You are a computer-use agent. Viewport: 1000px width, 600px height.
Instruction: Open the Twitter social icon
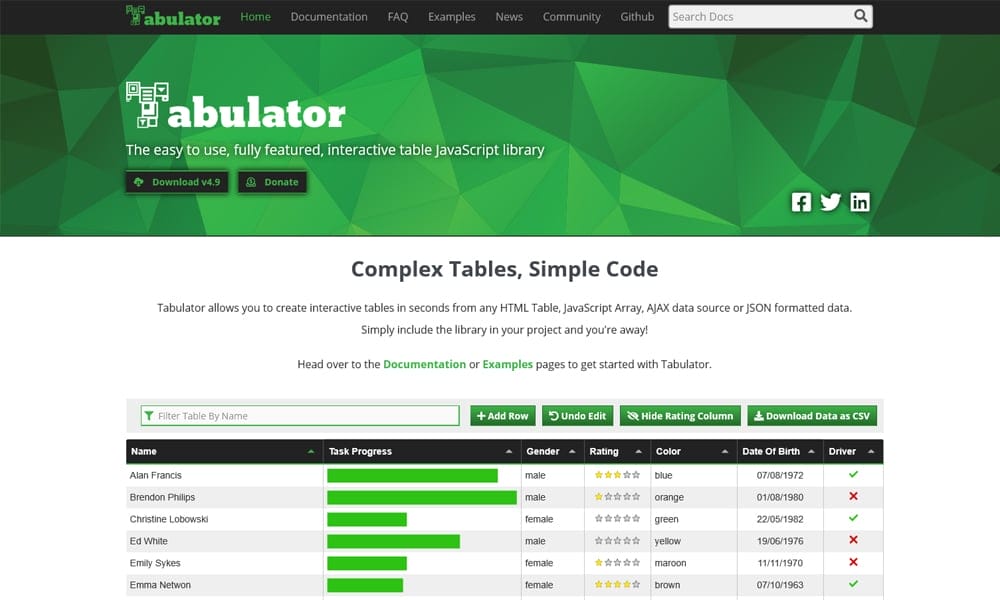pos(830,202)
